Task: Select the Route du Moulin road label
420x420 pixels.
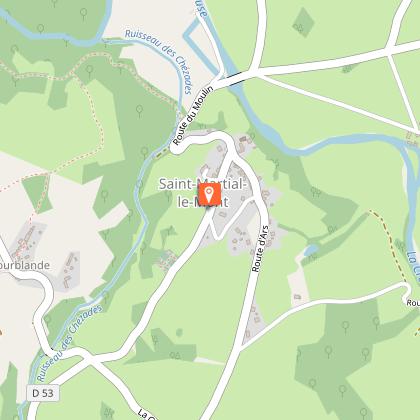Action: (193, 116)
